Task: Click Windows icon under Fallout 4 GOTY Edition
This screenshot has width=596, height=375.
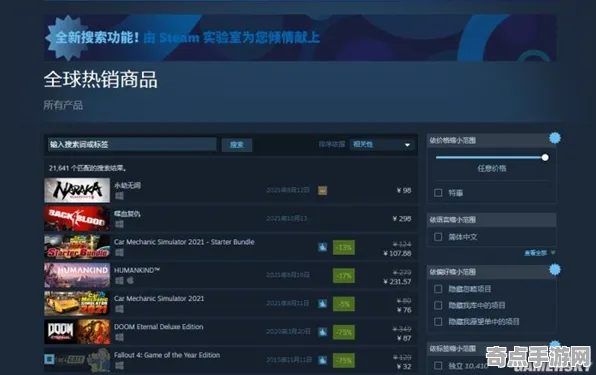Action: pos(119,366)
